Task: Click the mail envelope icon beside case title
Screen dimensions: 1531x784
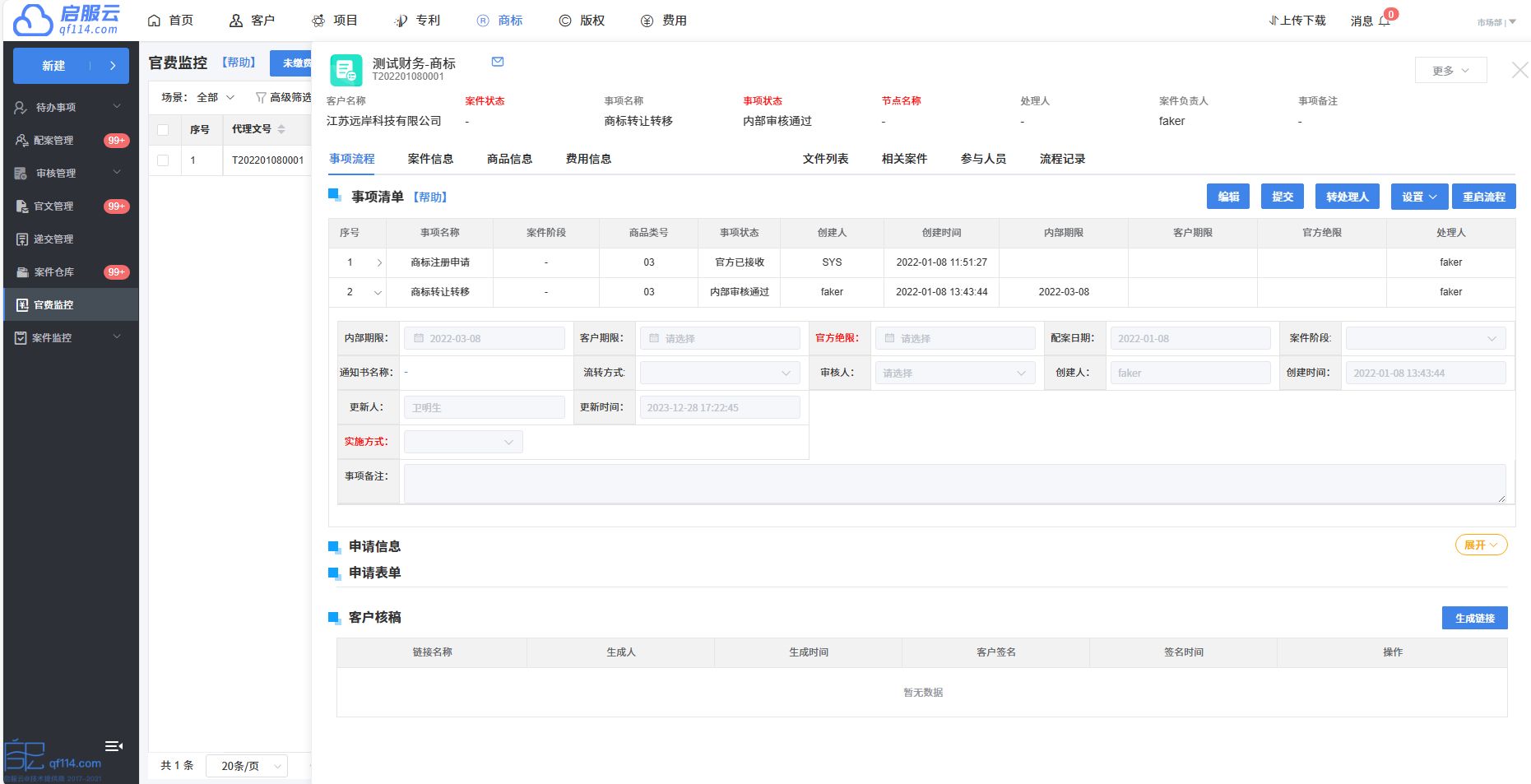Action: [498, 62]
